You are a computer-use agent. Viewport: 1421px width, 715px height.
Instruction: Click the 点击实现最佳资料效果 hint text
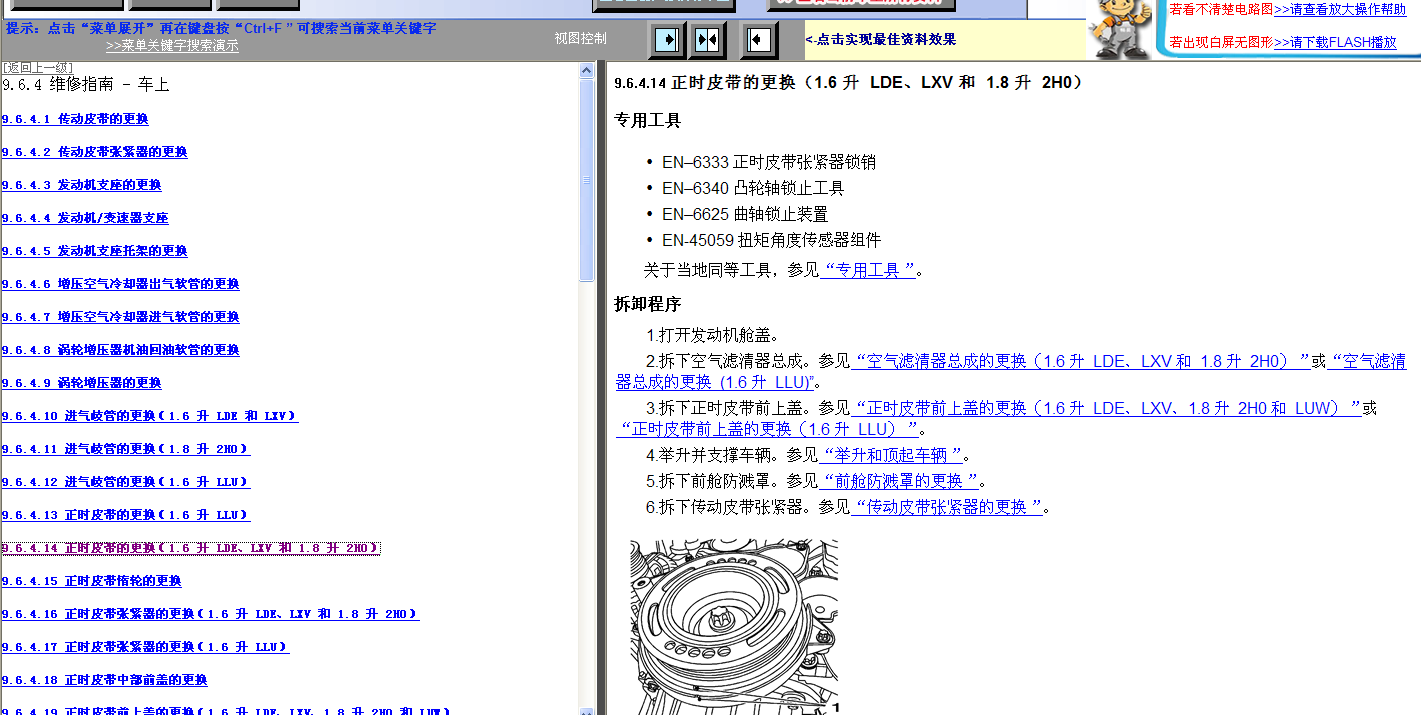click(x=881, y=40)
